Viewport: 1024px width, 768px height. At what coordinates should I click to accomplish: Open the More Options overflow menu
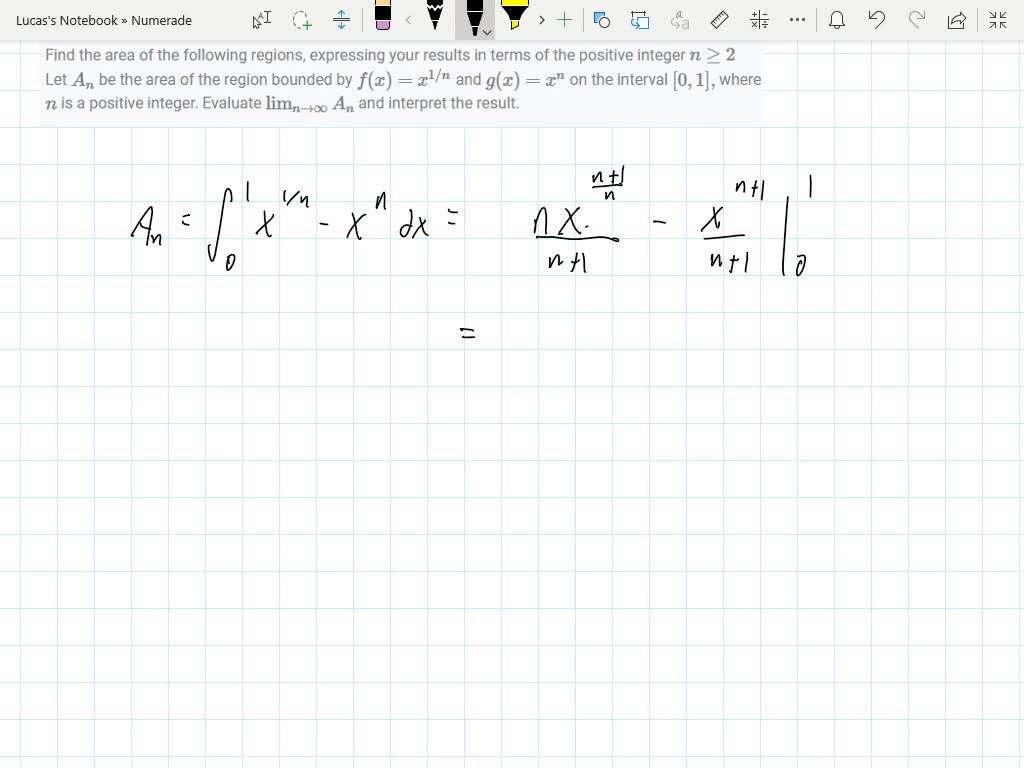[798, 19]
